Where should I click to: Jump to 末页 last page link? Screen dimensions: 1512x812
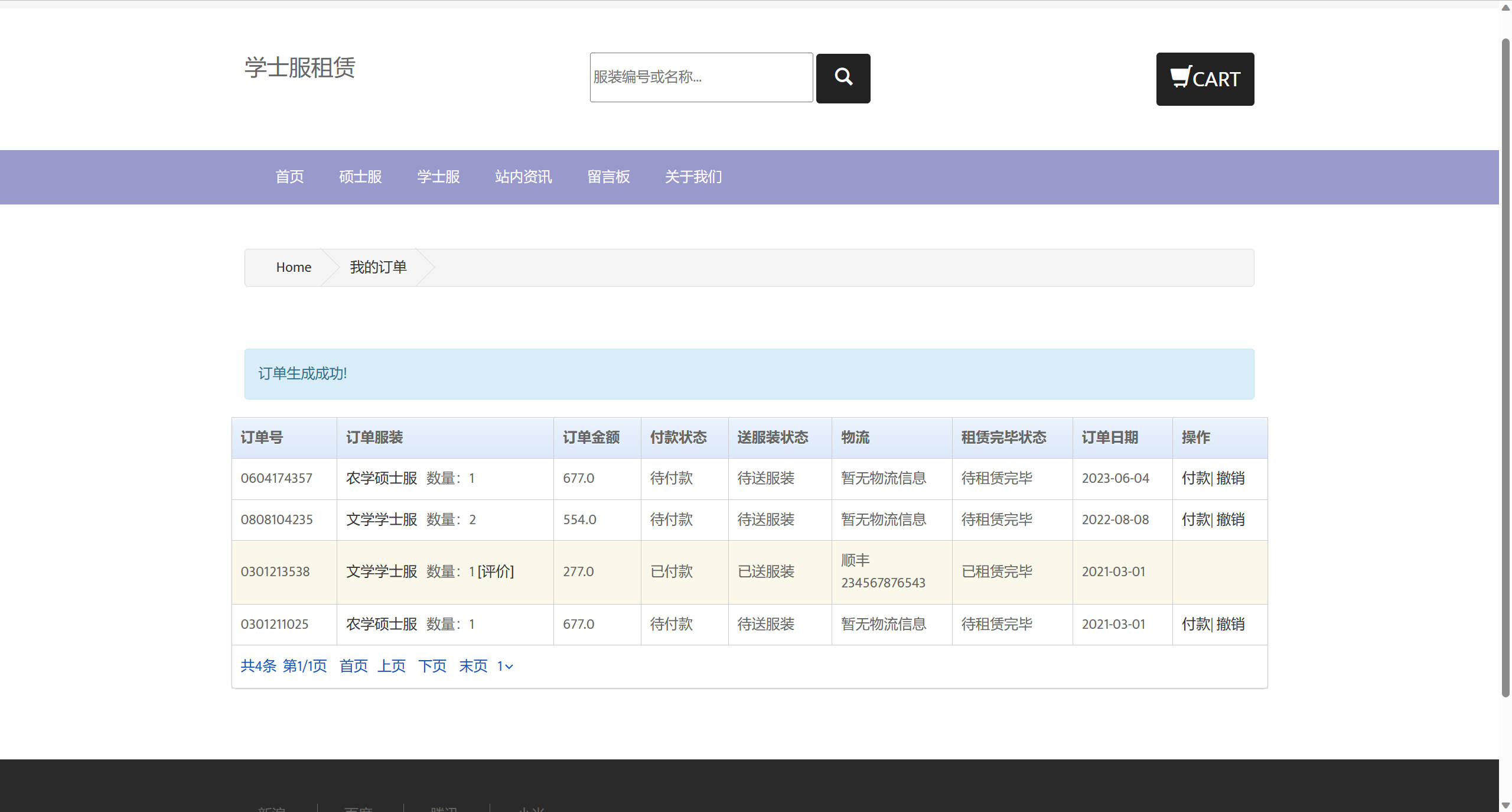coord(473,666)
